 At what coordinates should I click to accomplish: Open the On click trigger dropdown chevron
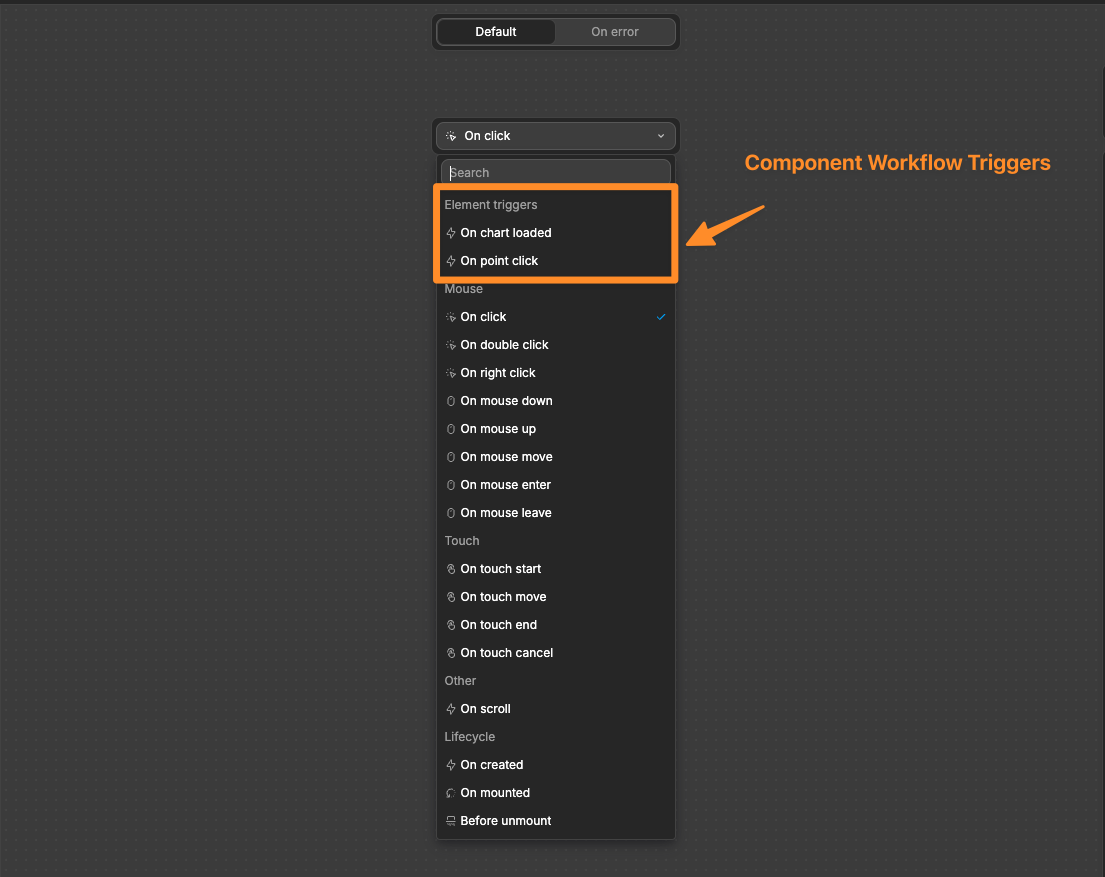pos(661,136)
